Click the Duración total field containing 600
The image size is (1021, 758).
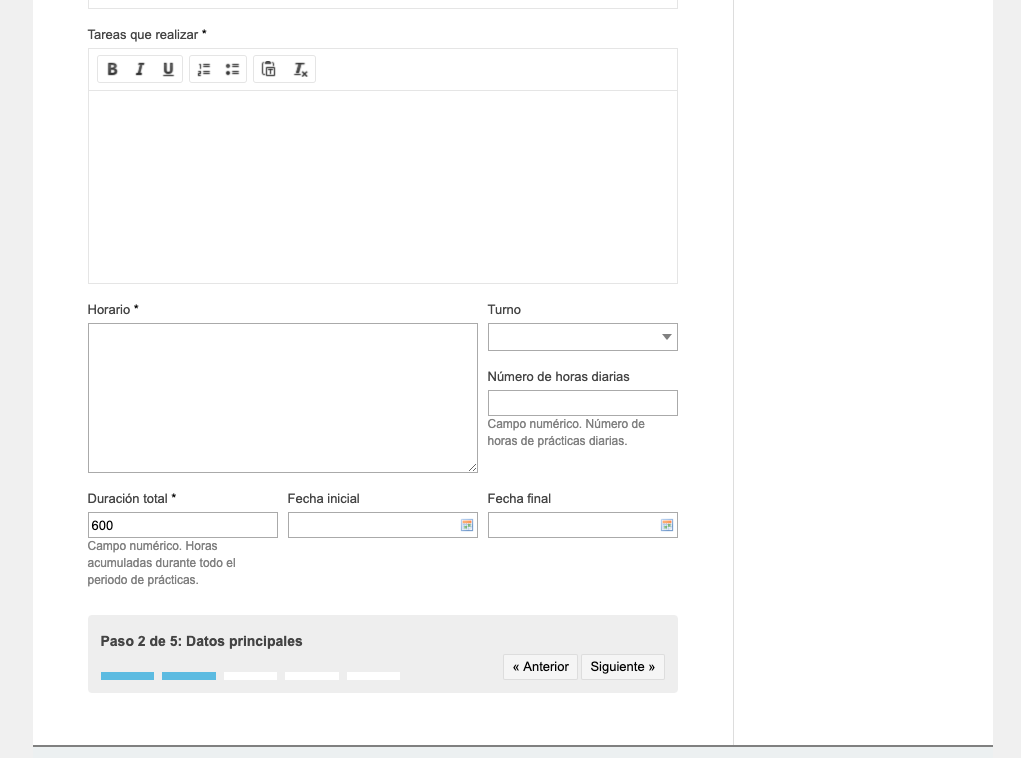[x=182, y=525]
